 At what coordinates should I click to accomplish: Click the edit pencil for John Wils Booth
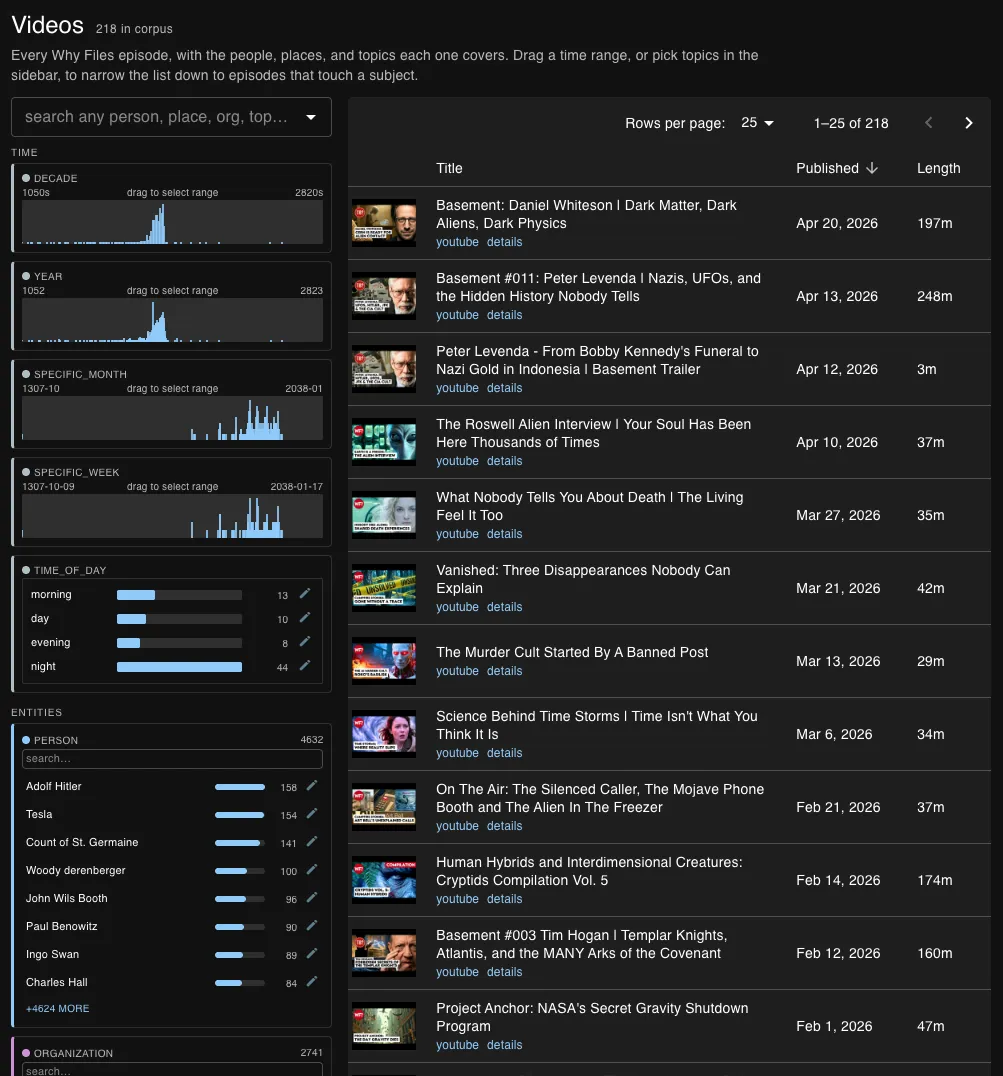tap(312, 898)
